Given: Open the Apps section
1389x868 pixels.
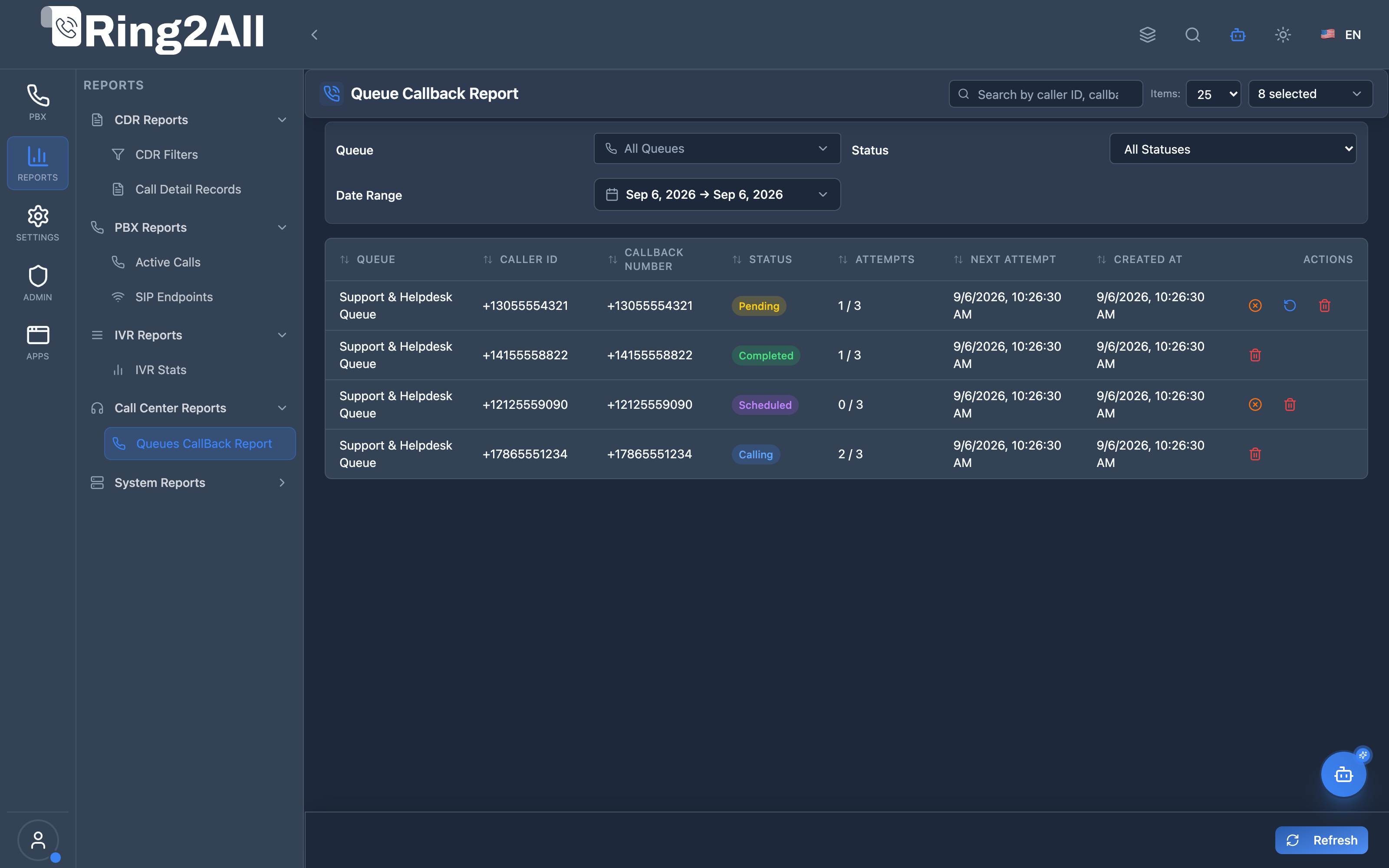Looking at the screenshot, I should pos(37,343).
